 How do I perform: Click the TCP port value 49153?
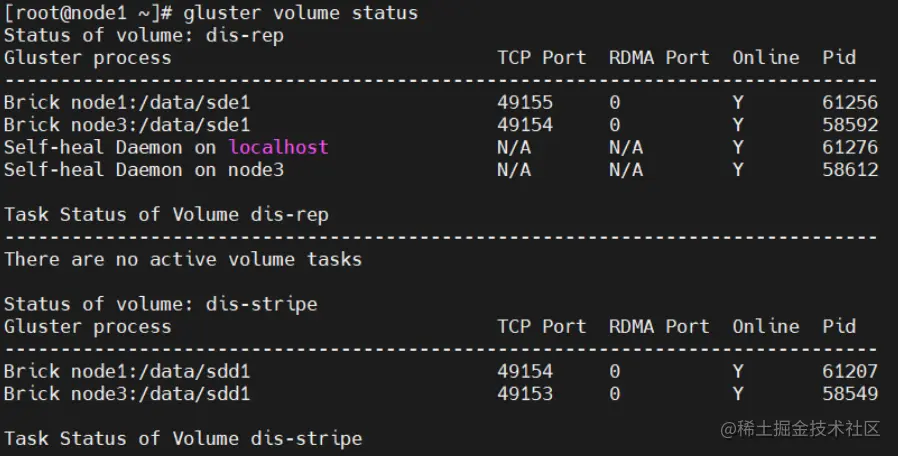(x=525, y=394)
